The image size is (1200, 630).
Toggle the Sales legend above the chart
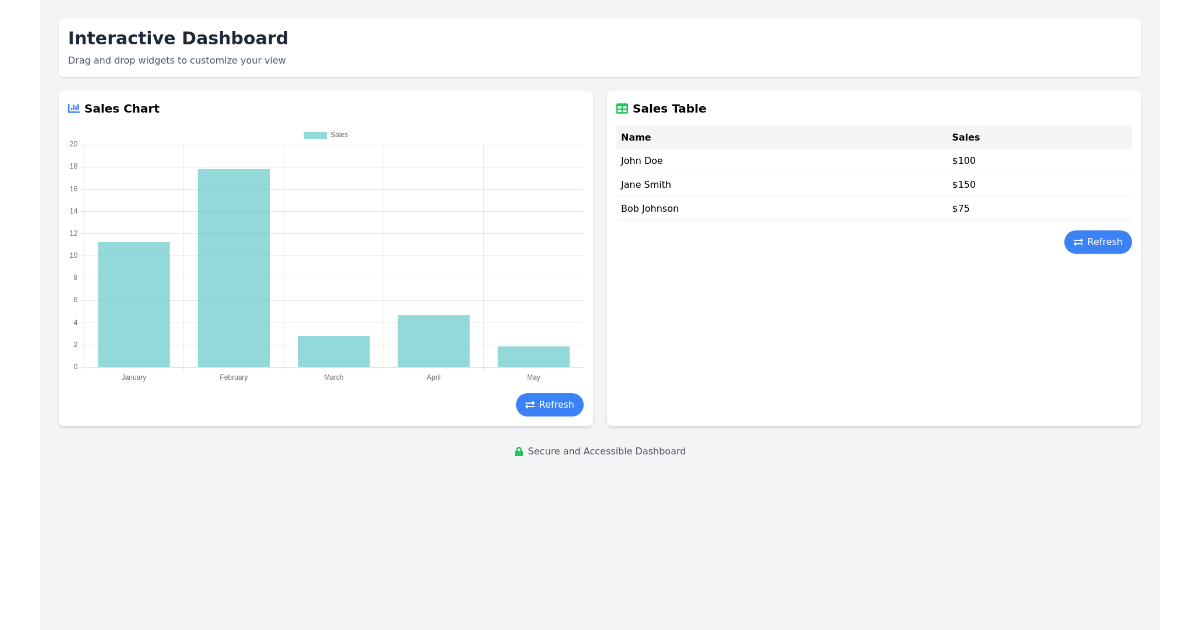329,133
